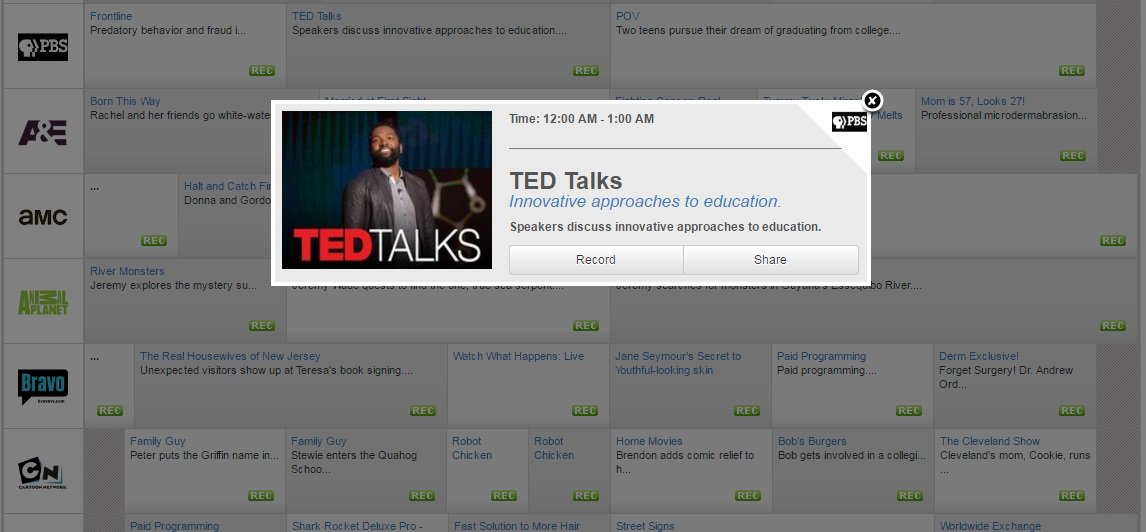The height and width of the screenshot is (532, 1146).
Task: Click REC badge on Home Movies
Action: (x=748, y=495)
